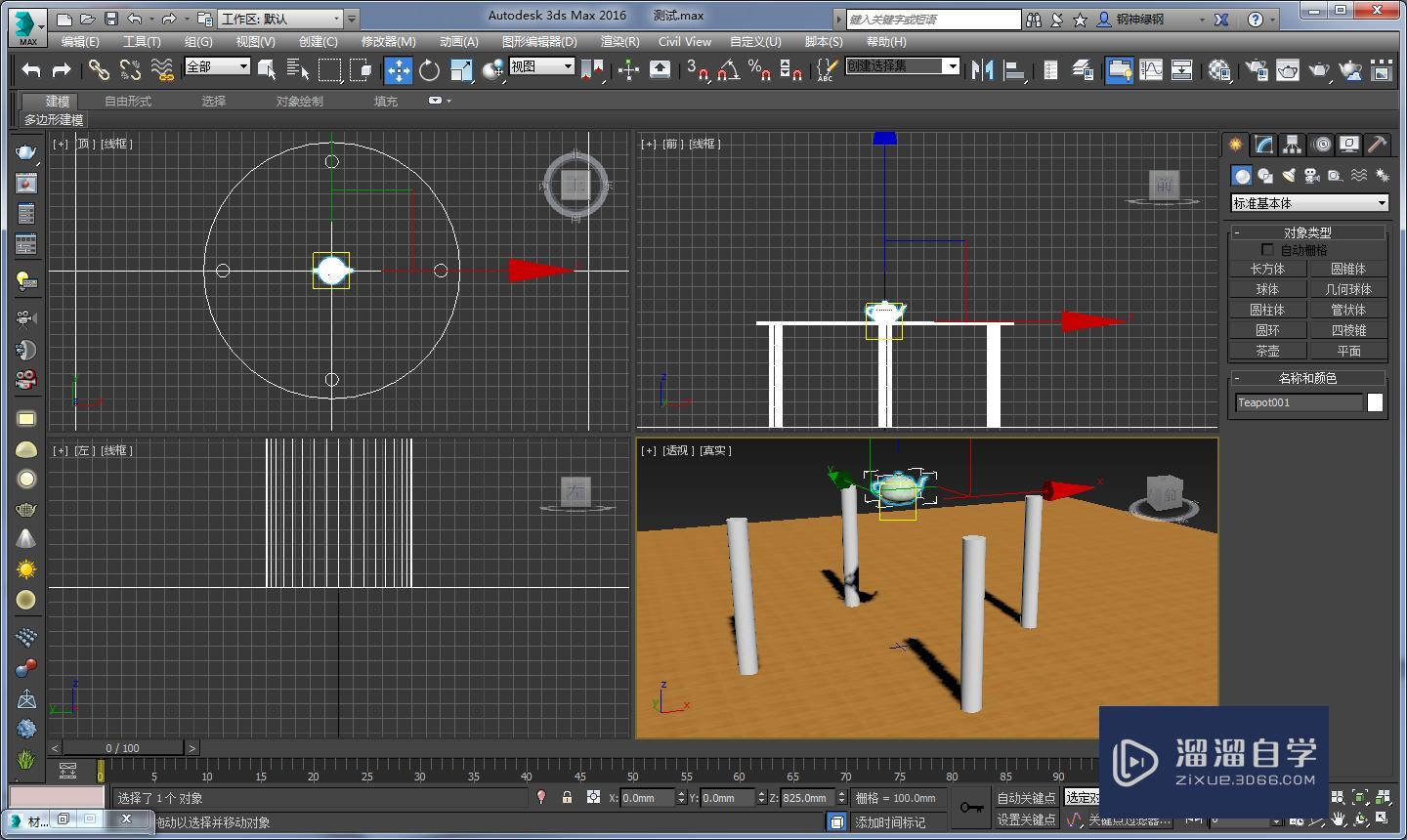Open the 渲染(R) menu
This screenshot has height=840, width=1407.
(619, 42)
